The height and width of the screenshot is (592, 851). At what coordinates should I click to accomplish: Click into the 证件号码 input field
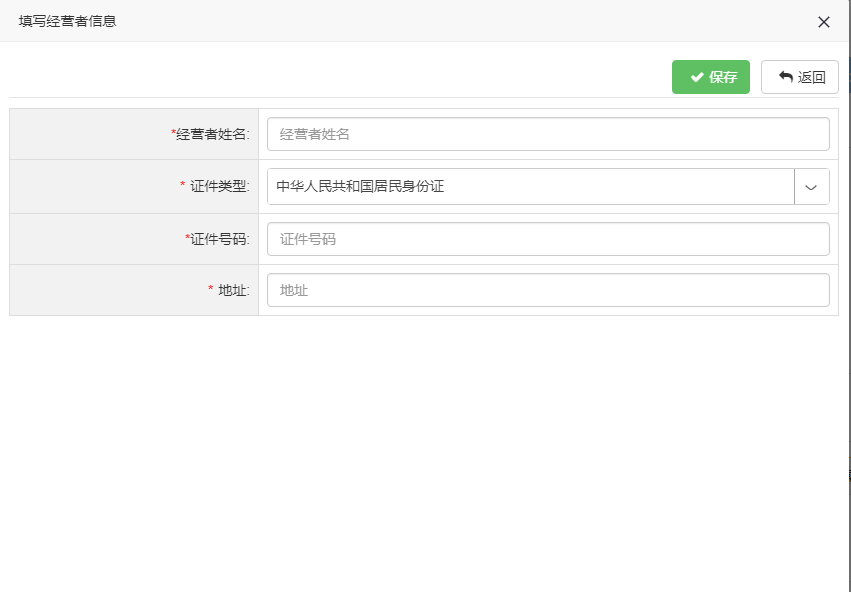click(x=546, y=238)
